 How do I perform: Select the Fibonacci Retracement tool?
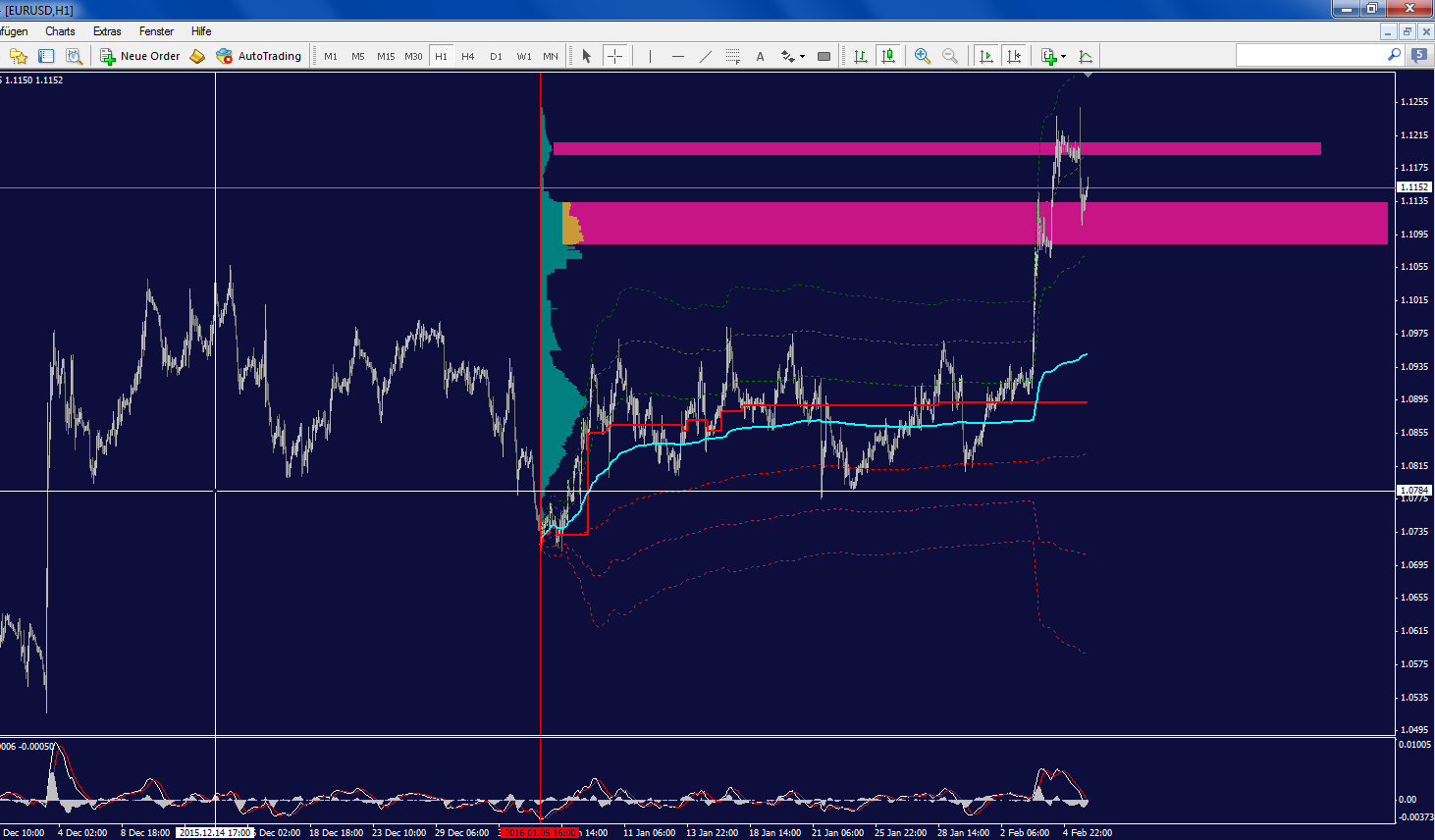pos(733,56)
